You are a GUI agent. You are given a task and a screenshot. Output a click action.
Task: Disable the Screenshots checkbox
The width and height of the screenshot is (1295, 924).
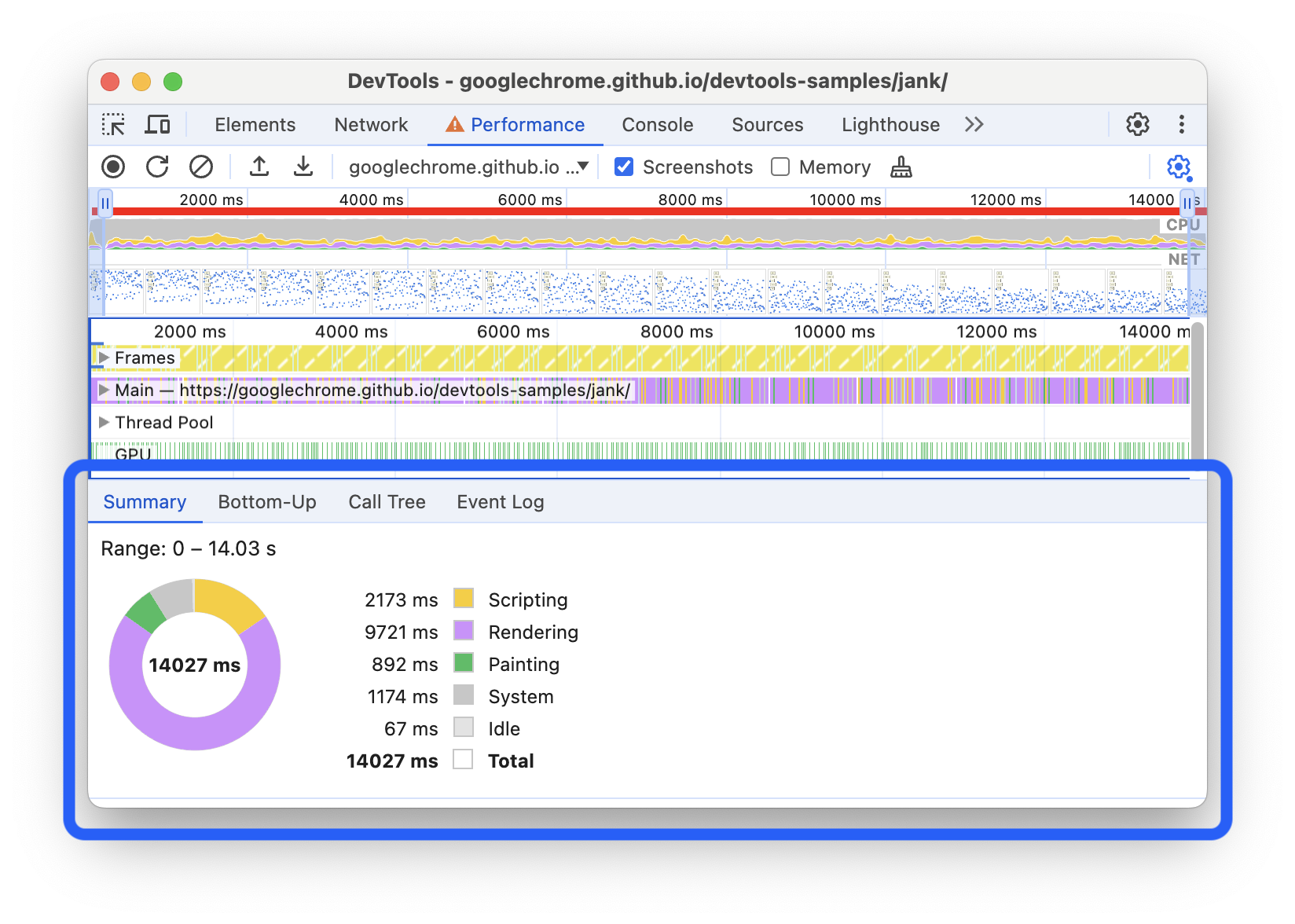pos(623,167)
